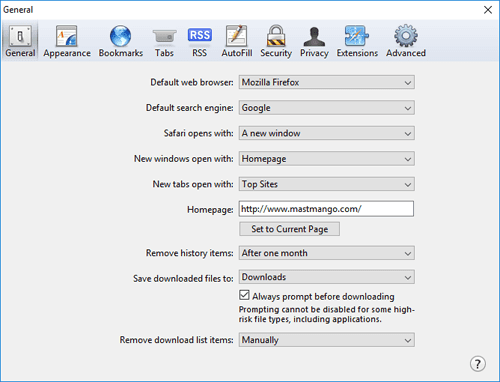Open the Bookmarks globe icon pane
The image size is (500, 382).
121,41
